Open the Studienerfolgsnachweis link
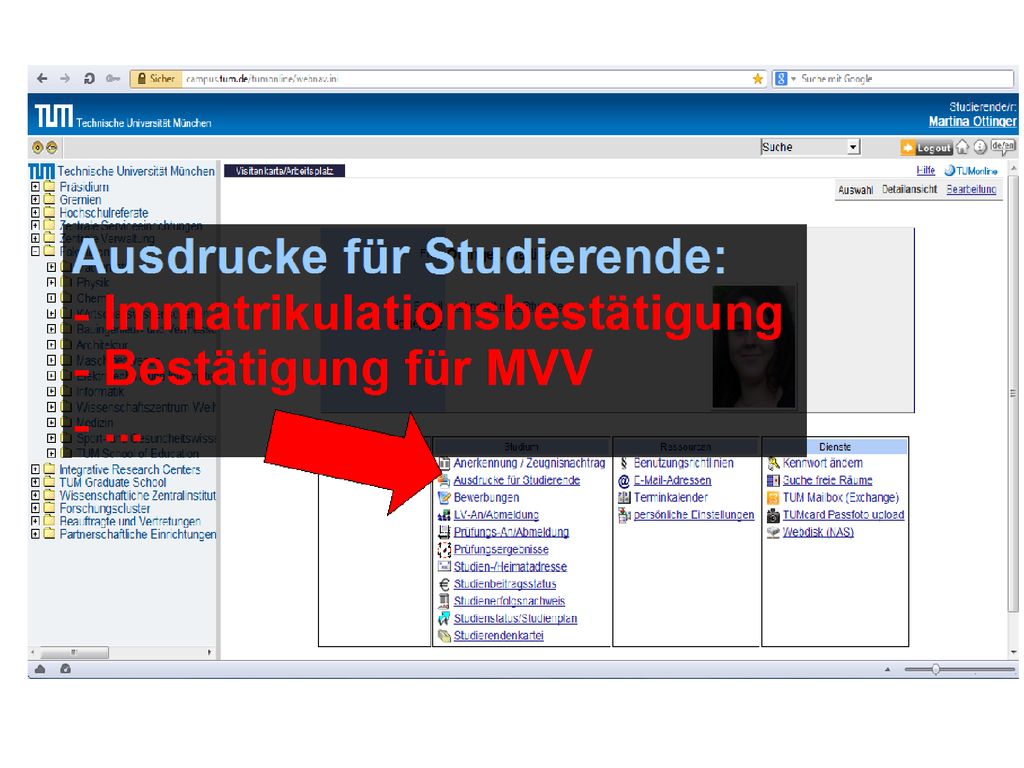The width and height of the screenshot is (1024, 768). (x=509, y=601)
